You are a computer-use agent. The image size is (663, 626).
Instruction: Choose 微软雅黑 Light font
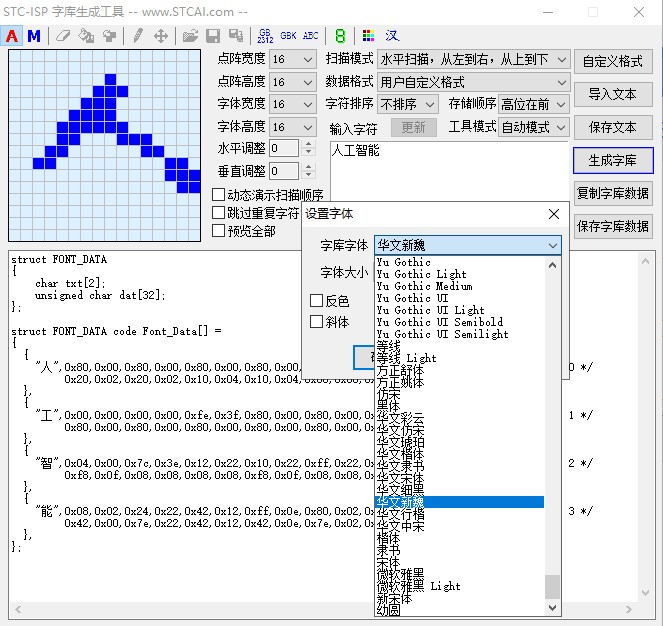[x=459, y=586]
